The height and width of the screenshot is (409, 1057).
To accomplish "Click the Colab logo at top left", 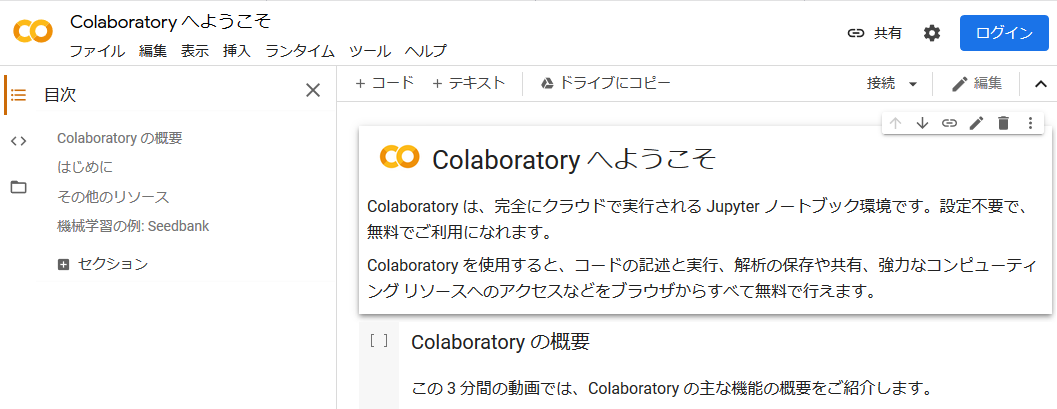I will [x=33, y=32].
